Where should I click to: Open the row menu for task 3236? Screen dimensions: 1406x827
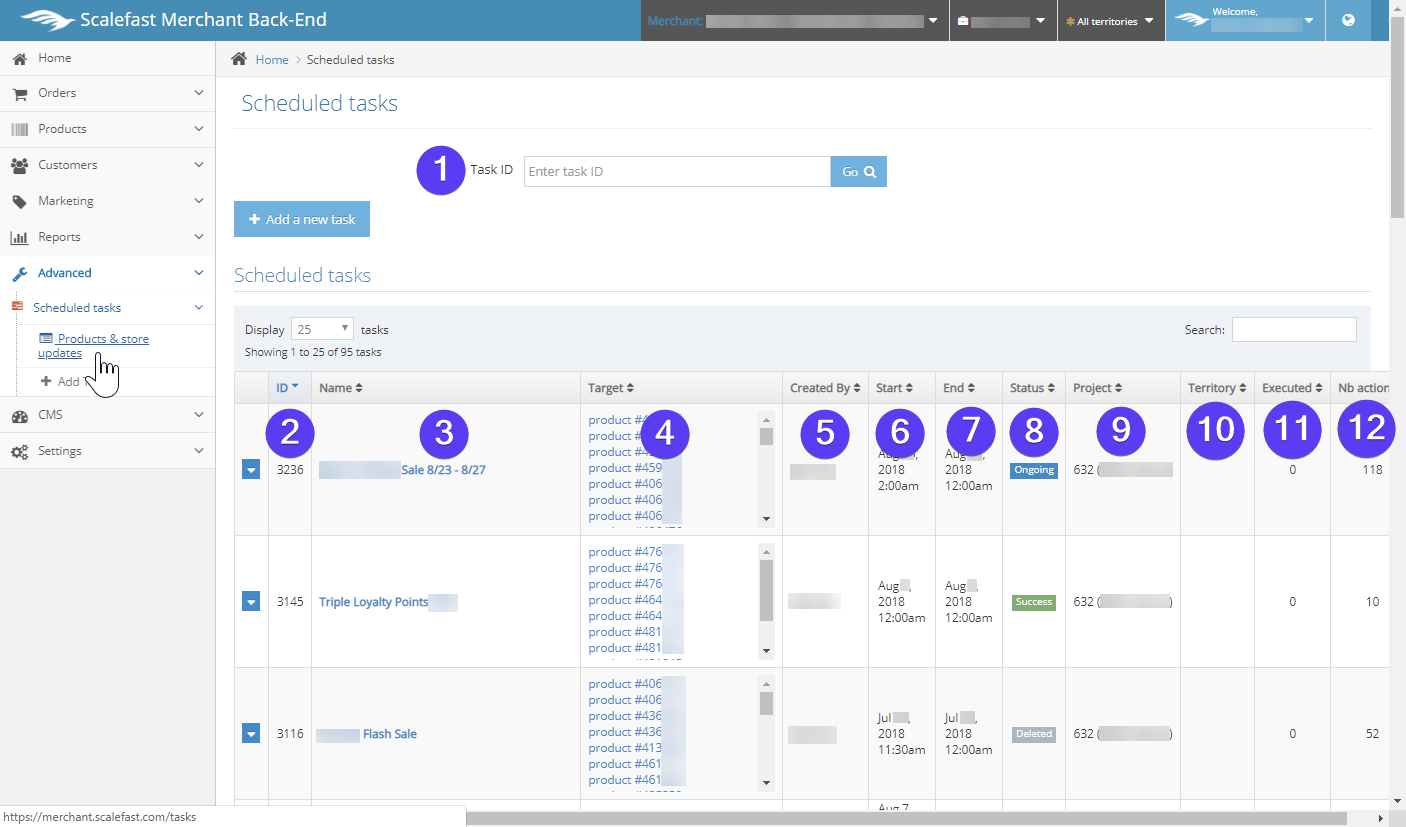251,469
